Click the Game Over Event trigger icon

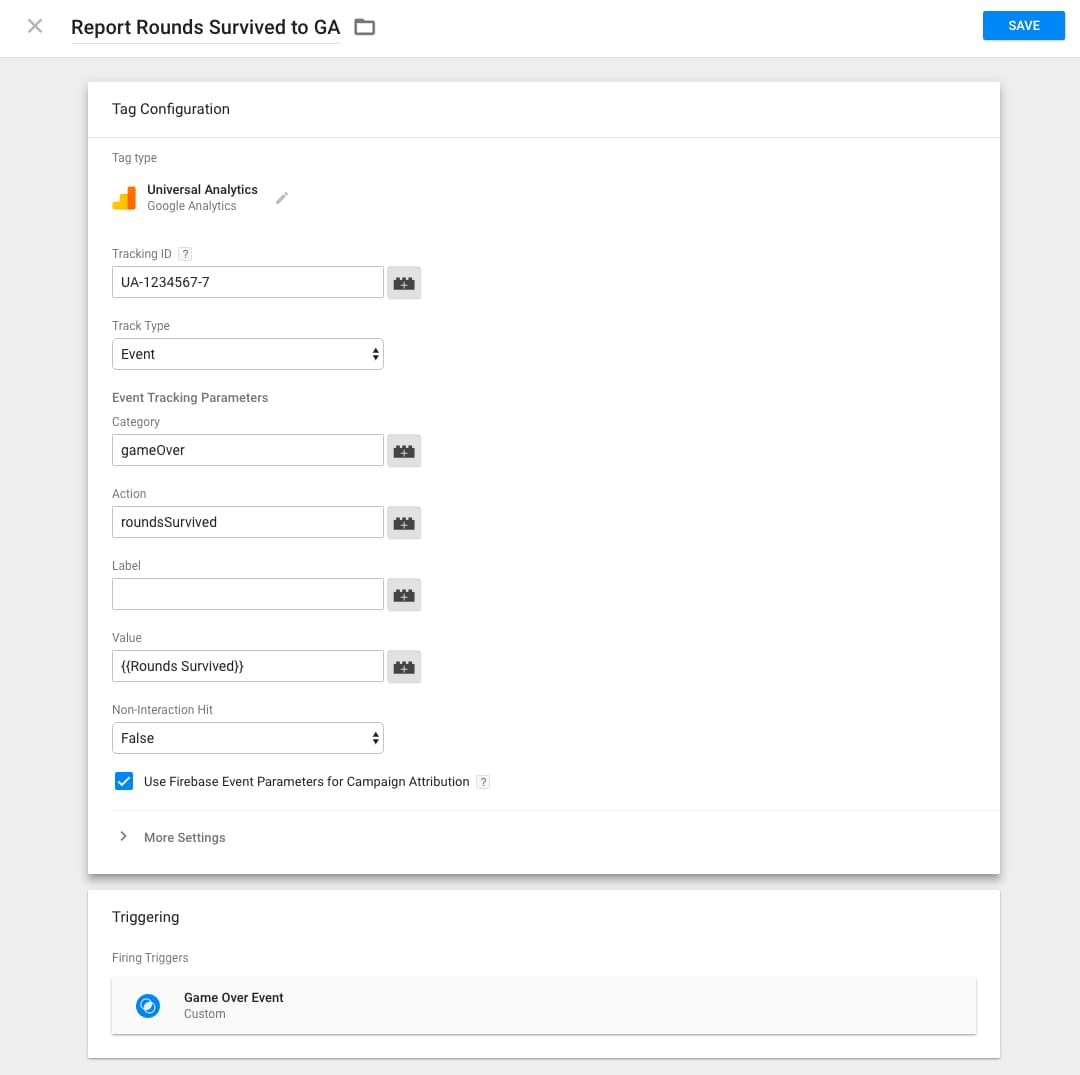[148, 1005]
